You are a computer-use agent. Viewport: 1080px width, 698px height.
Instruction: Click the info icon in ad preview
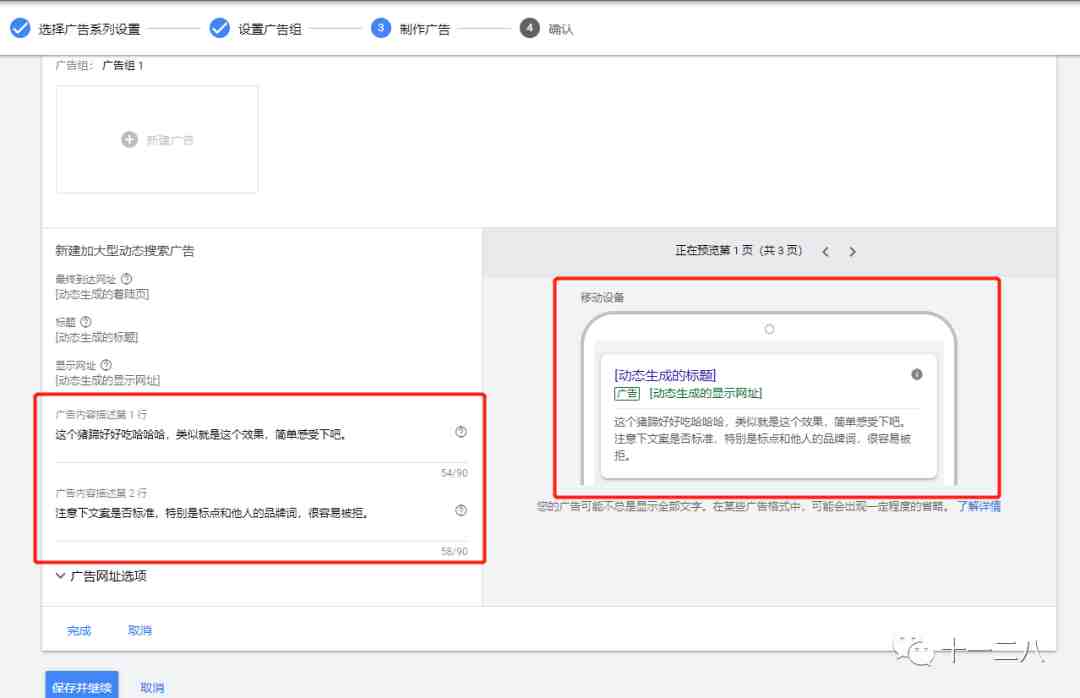pos(917,374)
